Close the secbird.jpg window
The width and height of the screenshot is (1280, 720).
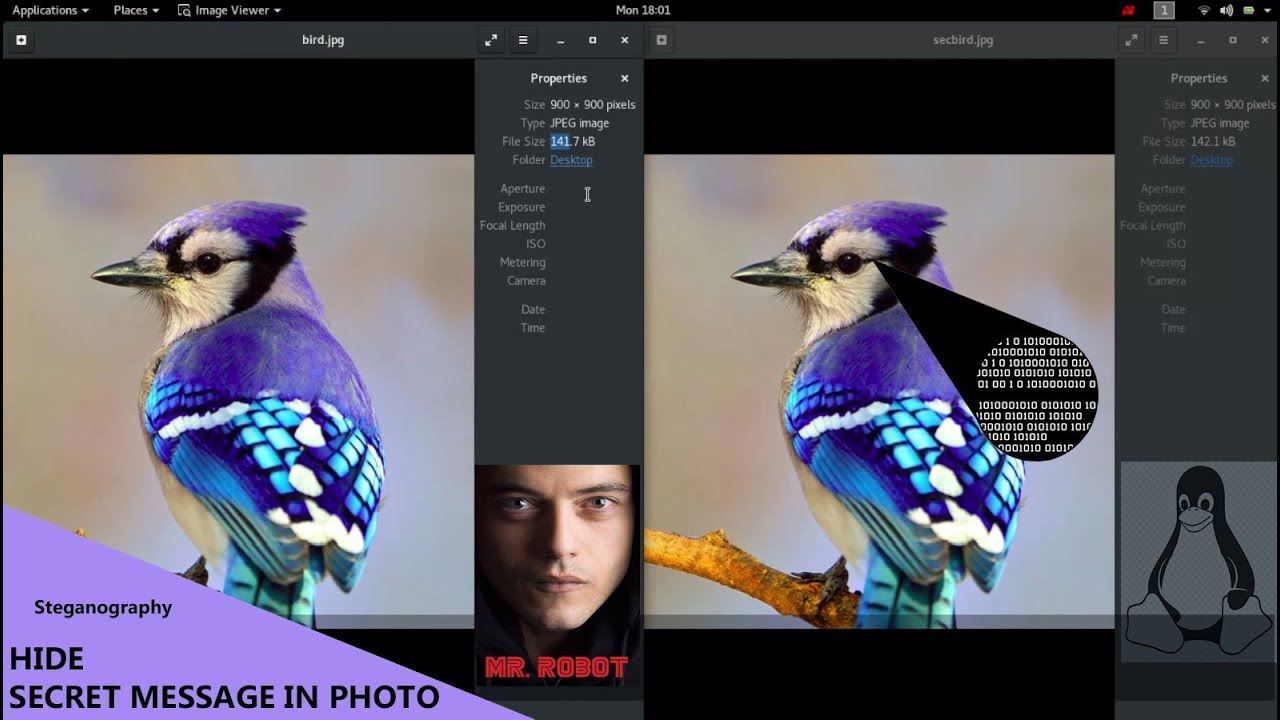(x=1264, y=40)
